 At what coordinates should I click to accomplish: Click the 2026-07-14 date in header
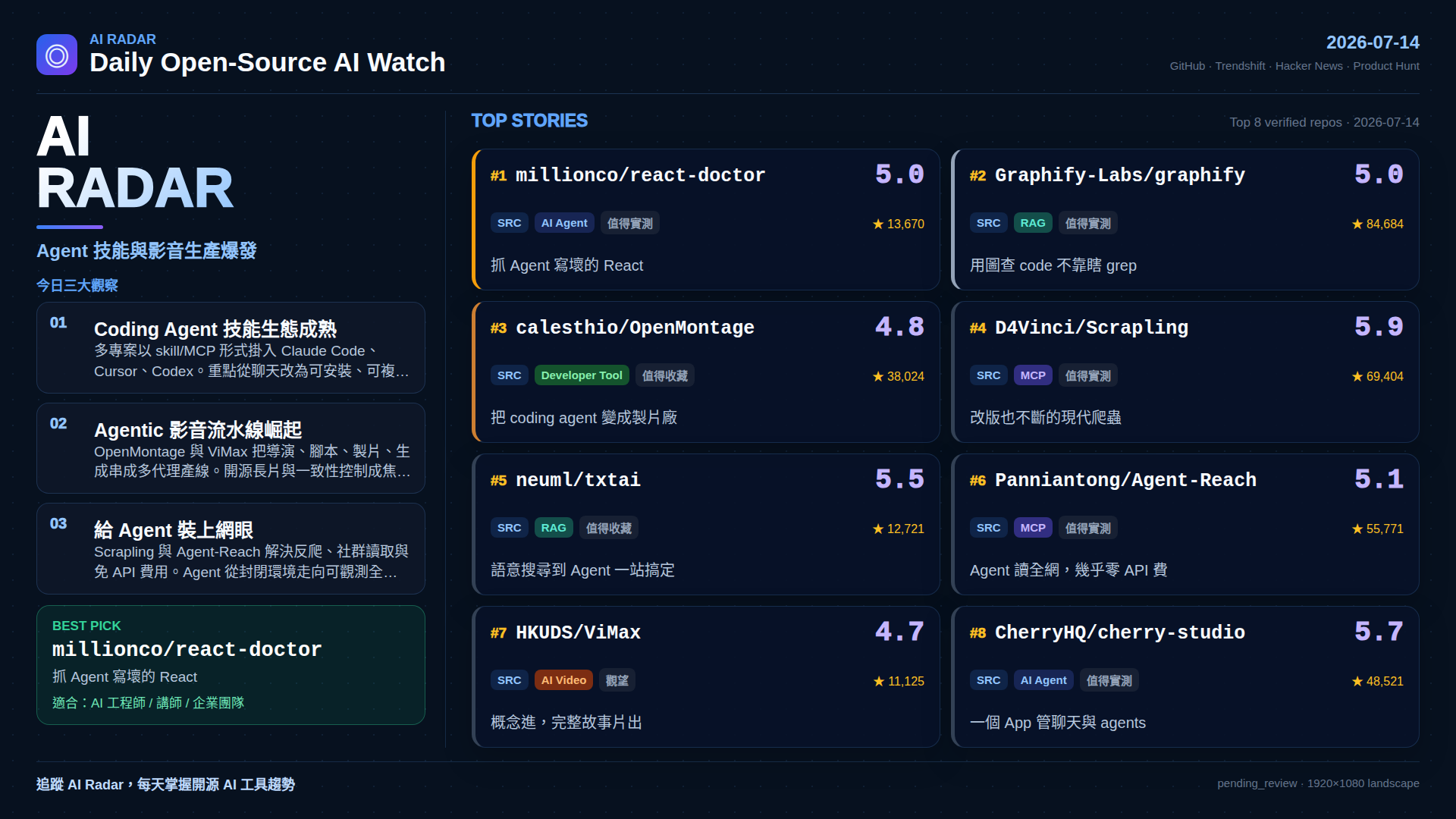1373,42
